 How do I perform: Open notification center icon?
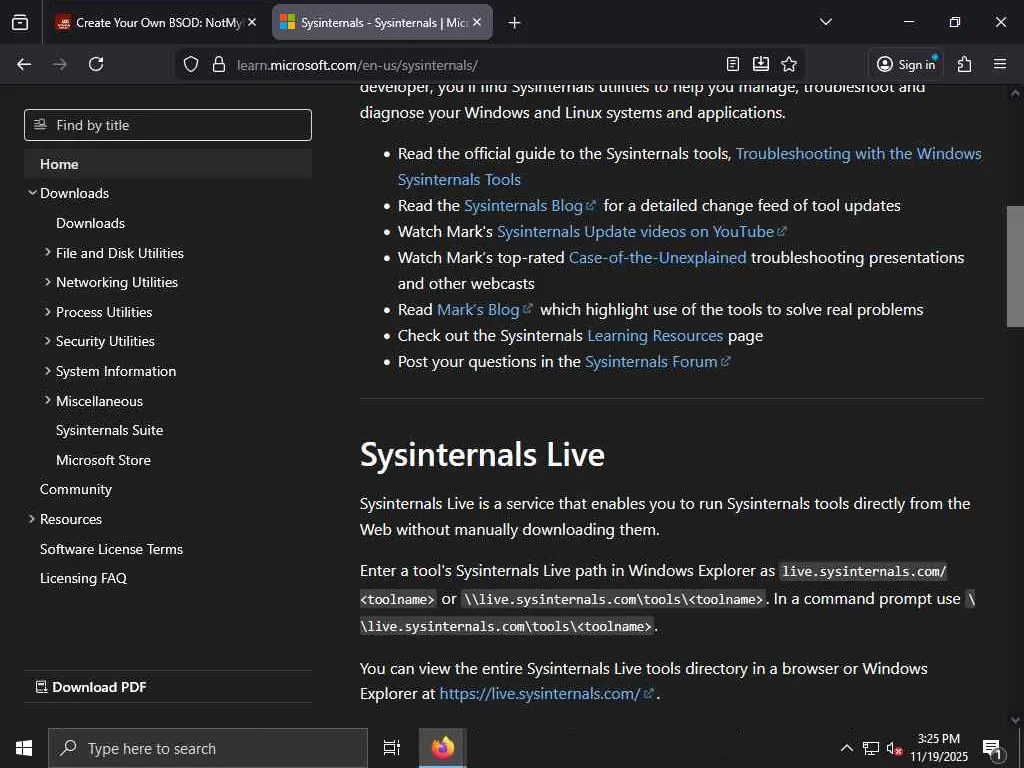tap(992, 749)
